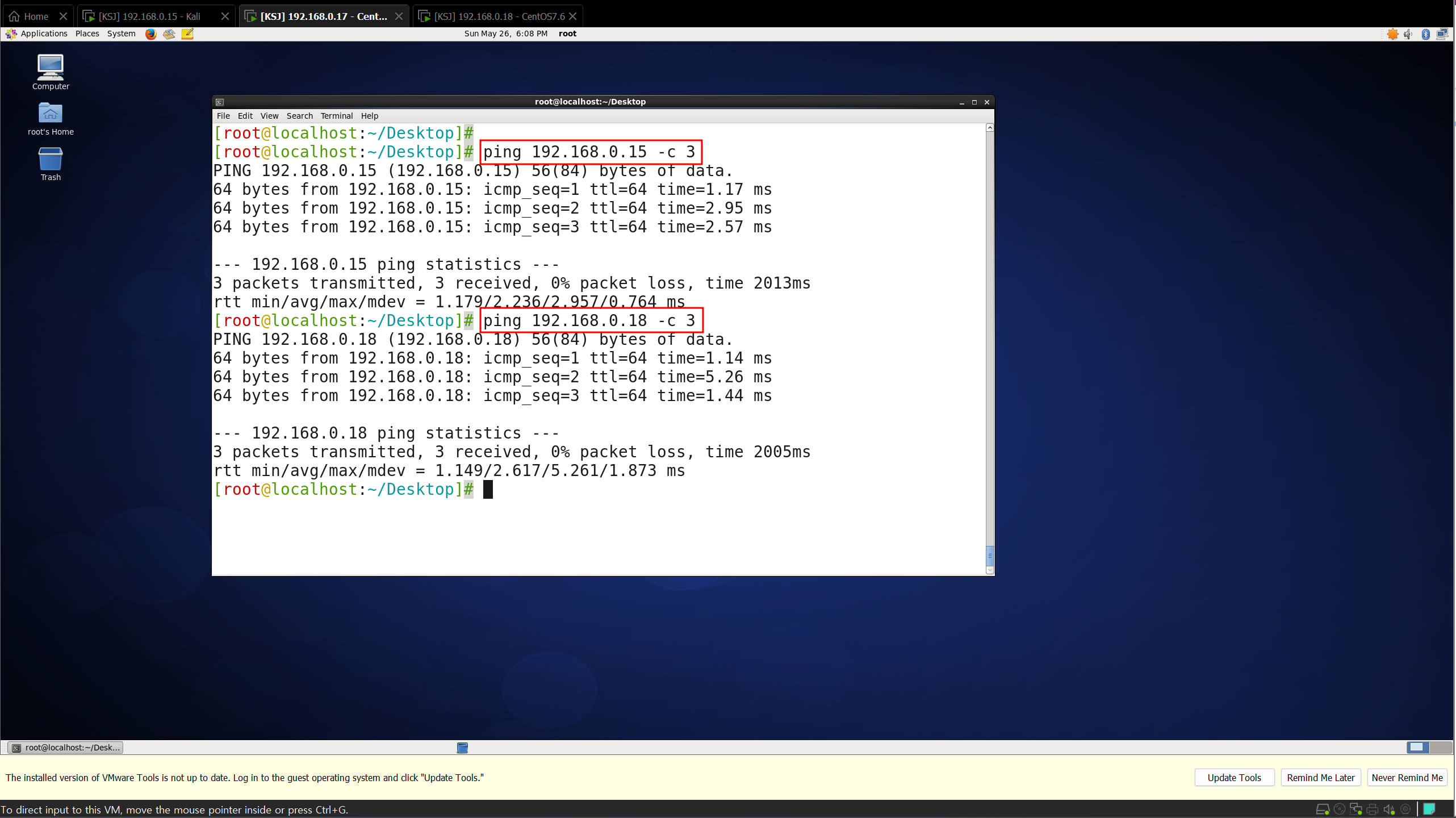Click the Remind Me Later button

(1320, 778)
